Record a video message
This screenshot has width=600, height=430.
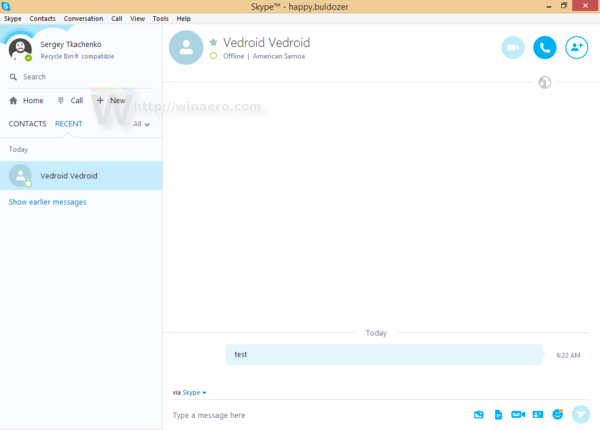coord(518,414)
